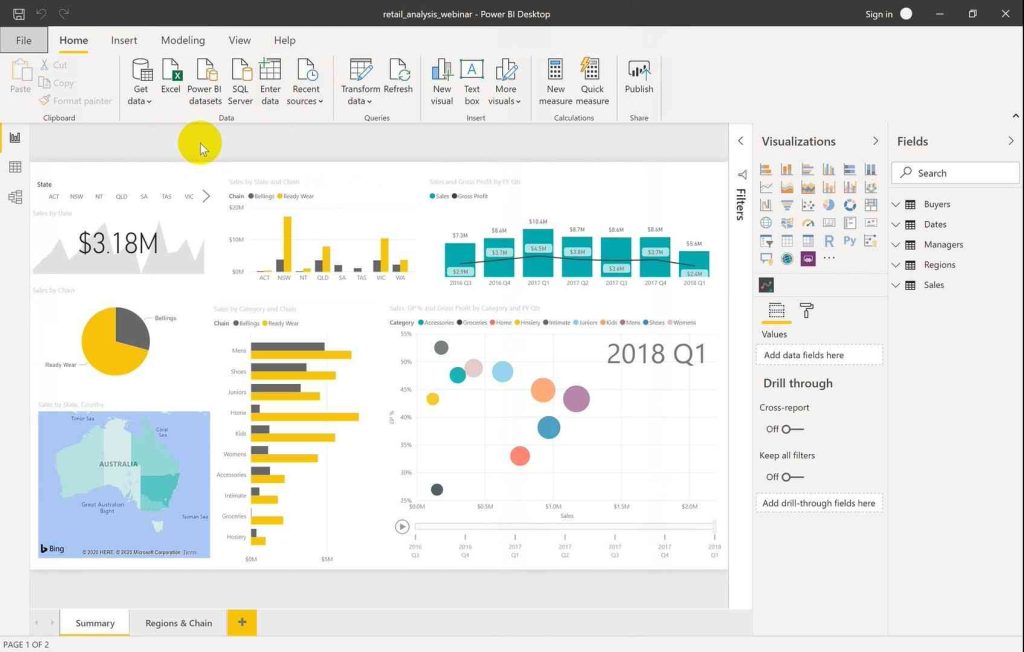Switch to Regions & Chain page tab

pyautogui.click(x=178, y=623)
